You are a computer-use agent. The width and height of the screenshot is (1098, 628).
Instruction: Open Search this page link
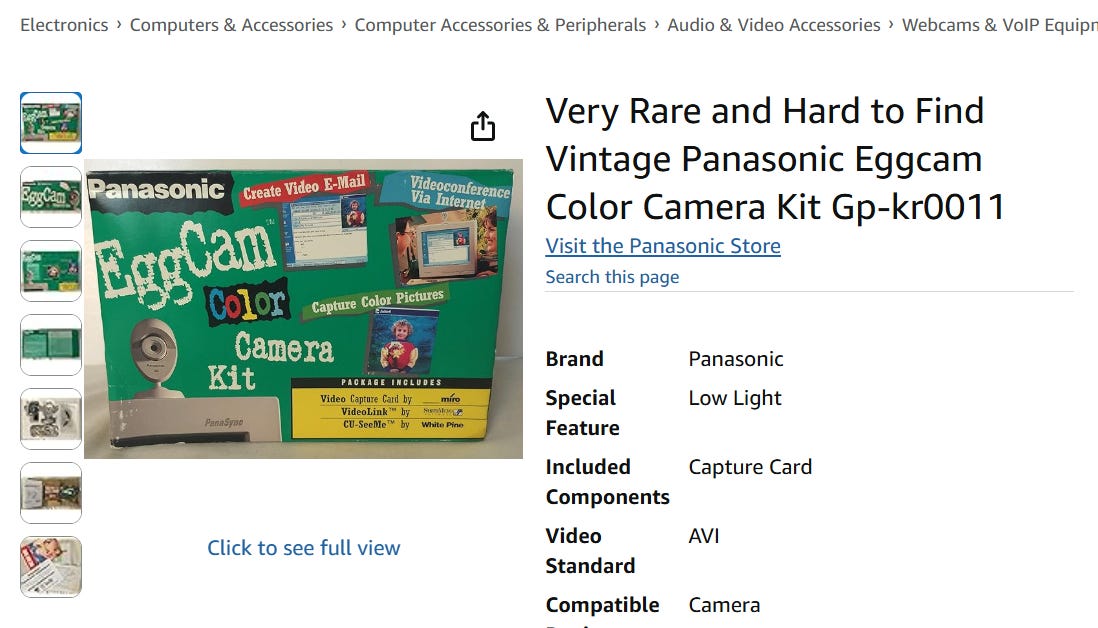pos(612,277)
